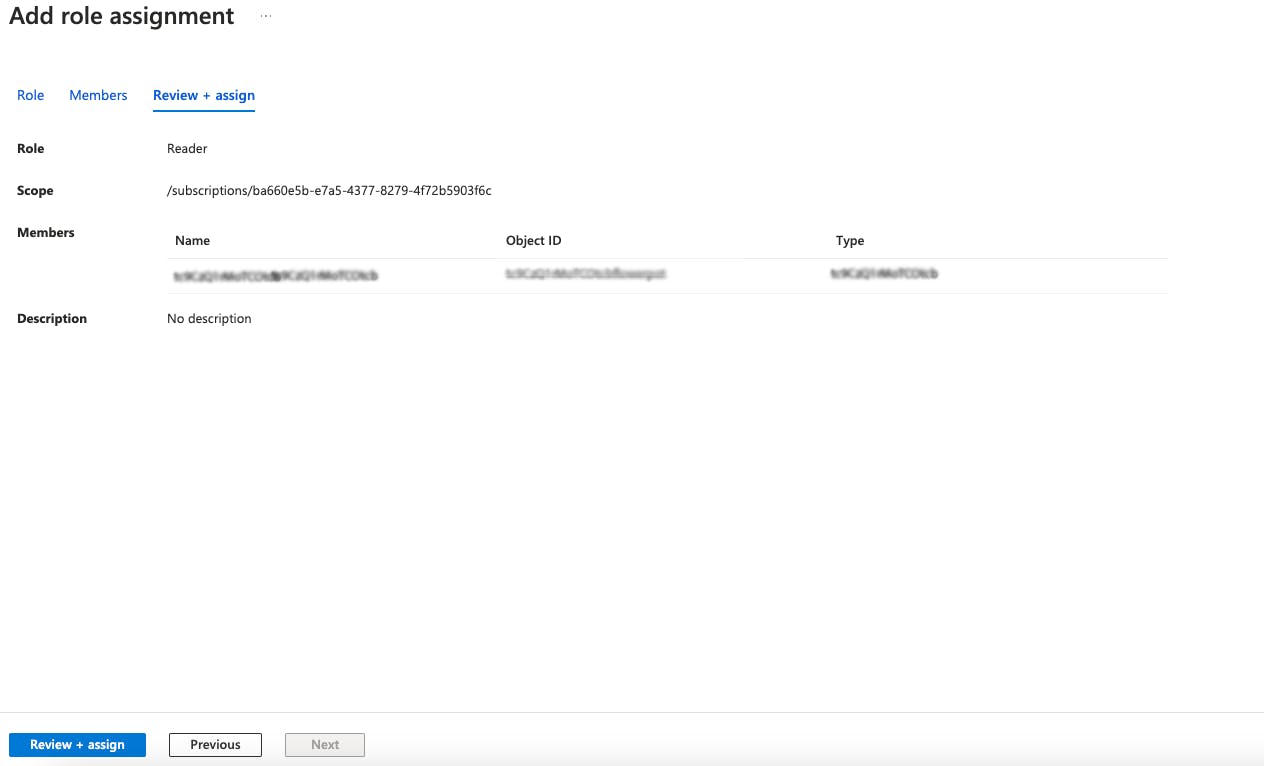
Task: Click the No description text
Action: tap(209, 318)
